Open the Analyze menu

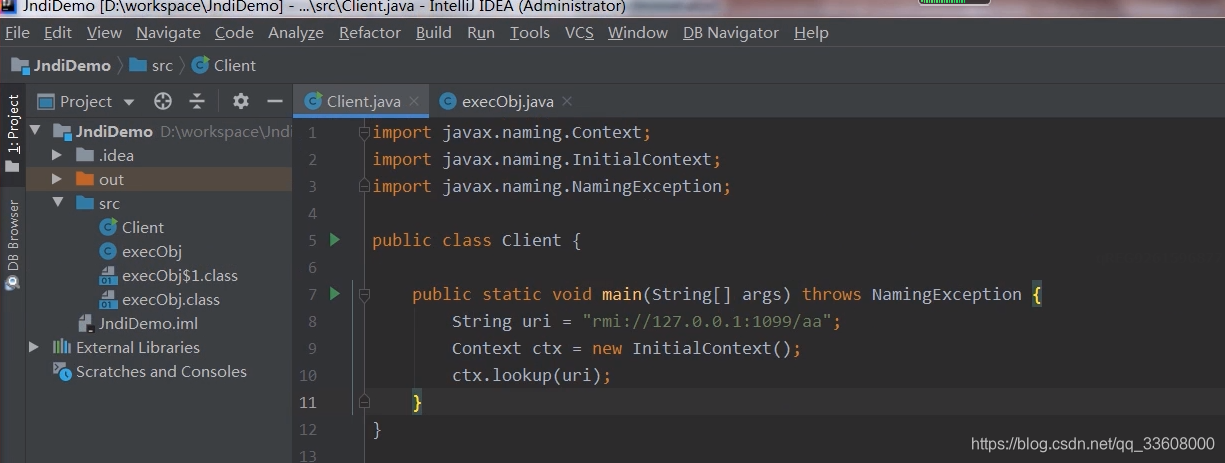click(x=296, y=33)
